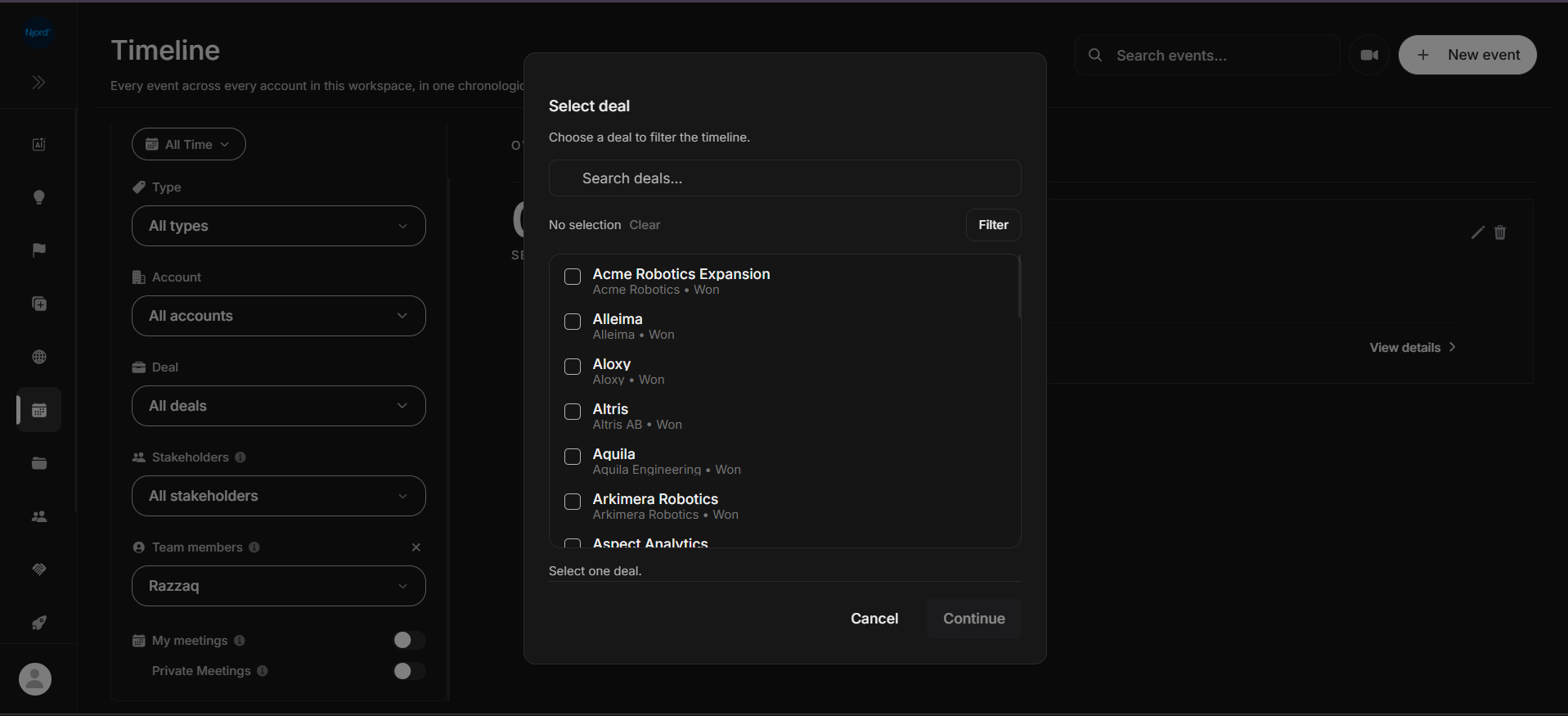Click the Filter button in dialog
Image resolution: width=1568 pixels, height=716 pixels.
993,225
